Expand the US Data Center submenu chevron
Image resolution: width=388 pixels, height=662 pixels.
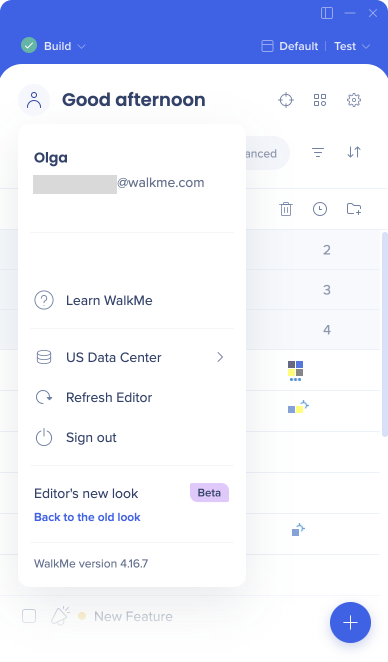[220, 357]
